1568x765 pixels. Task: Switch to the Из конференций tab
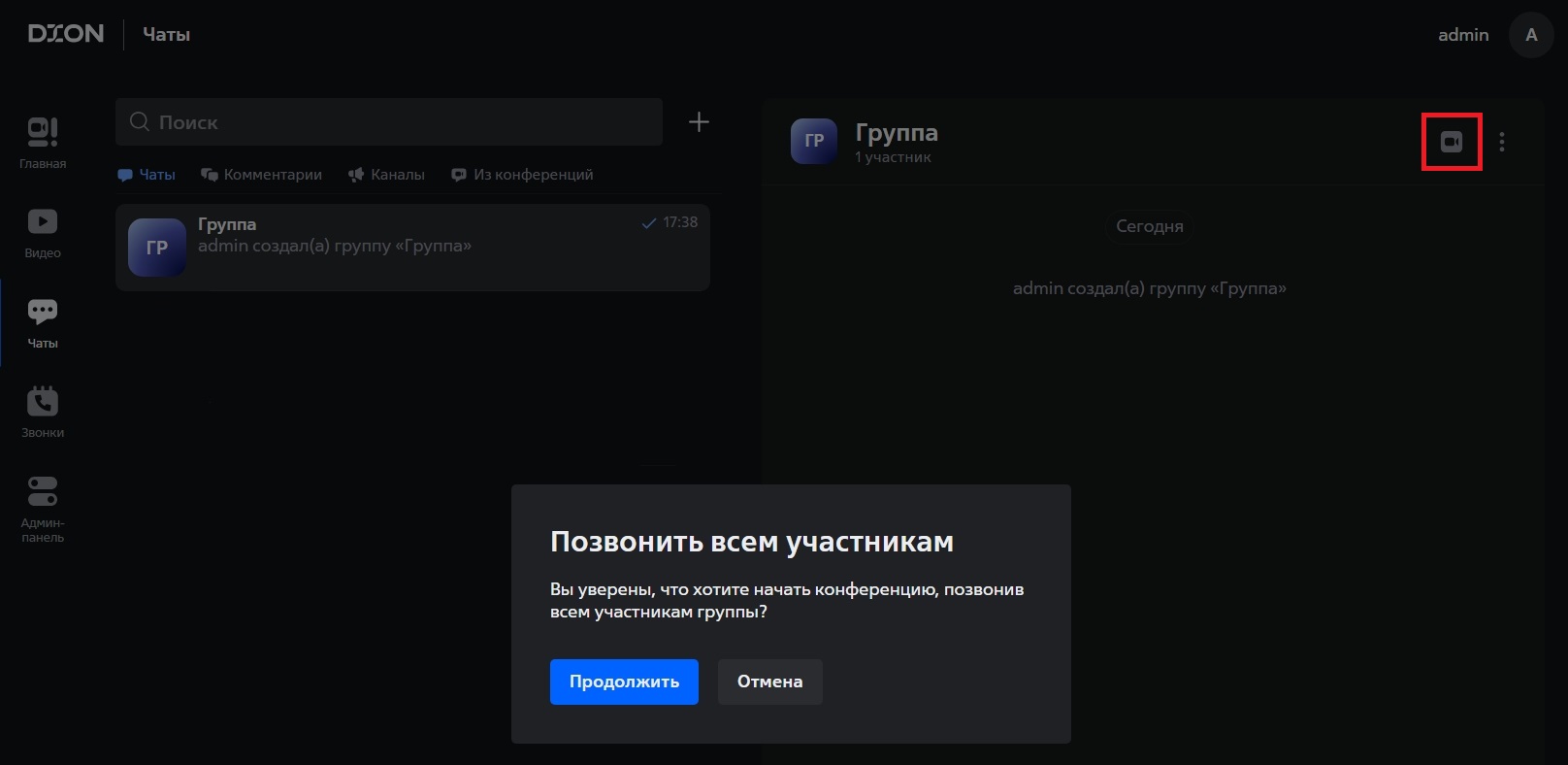pos(522,175)
